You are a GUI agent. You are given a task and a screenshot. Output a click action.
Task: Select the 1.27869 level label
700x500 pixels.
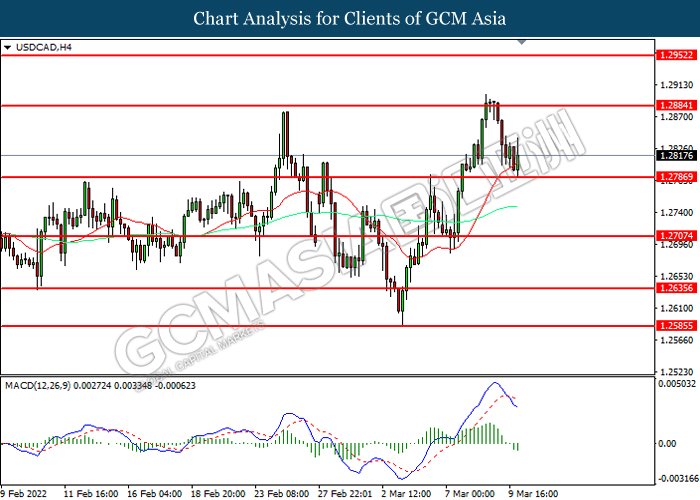677,177
